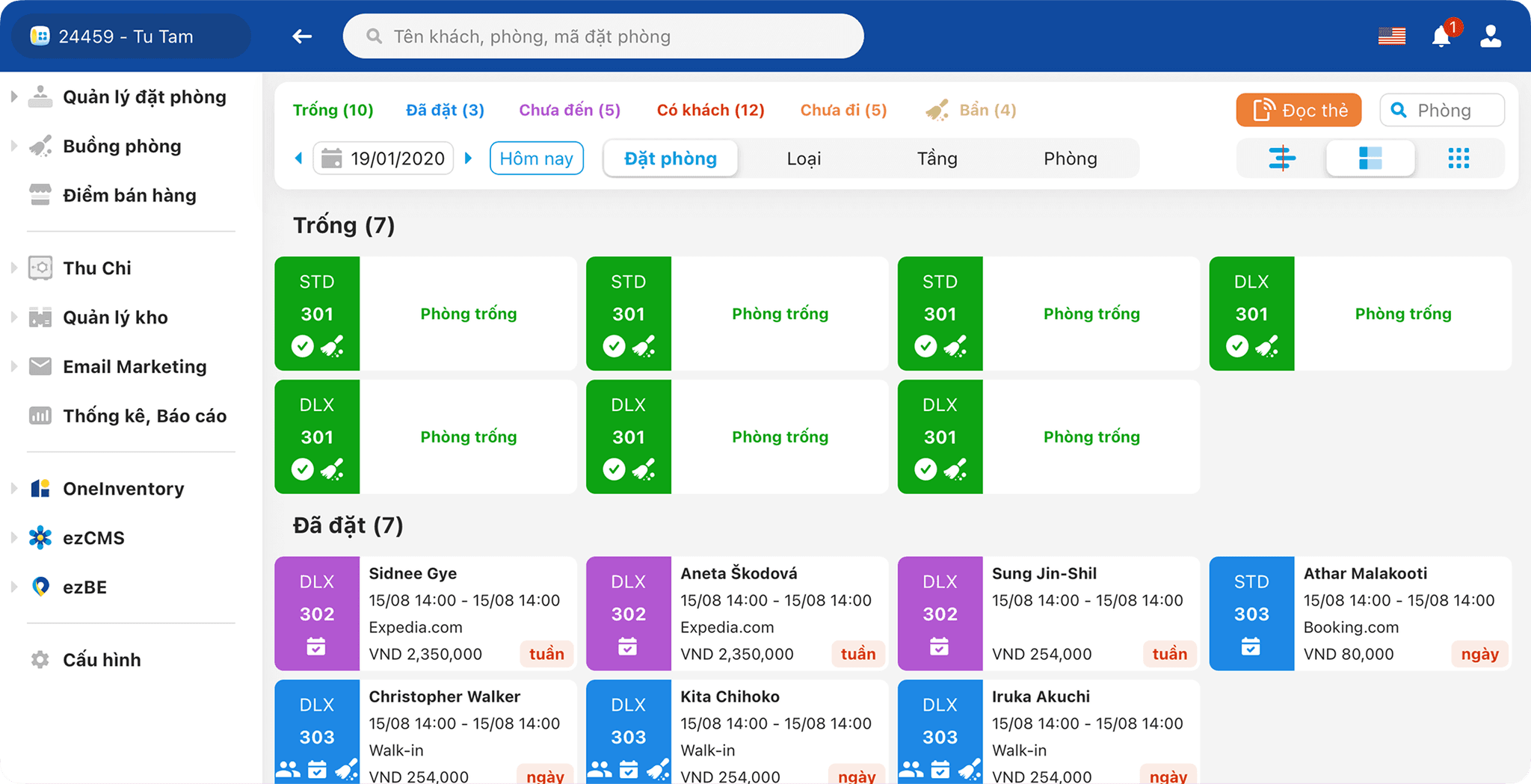1531x784 pixels.
Task: Click the ezBE pin icon
Action: click(x=40, y=587)
